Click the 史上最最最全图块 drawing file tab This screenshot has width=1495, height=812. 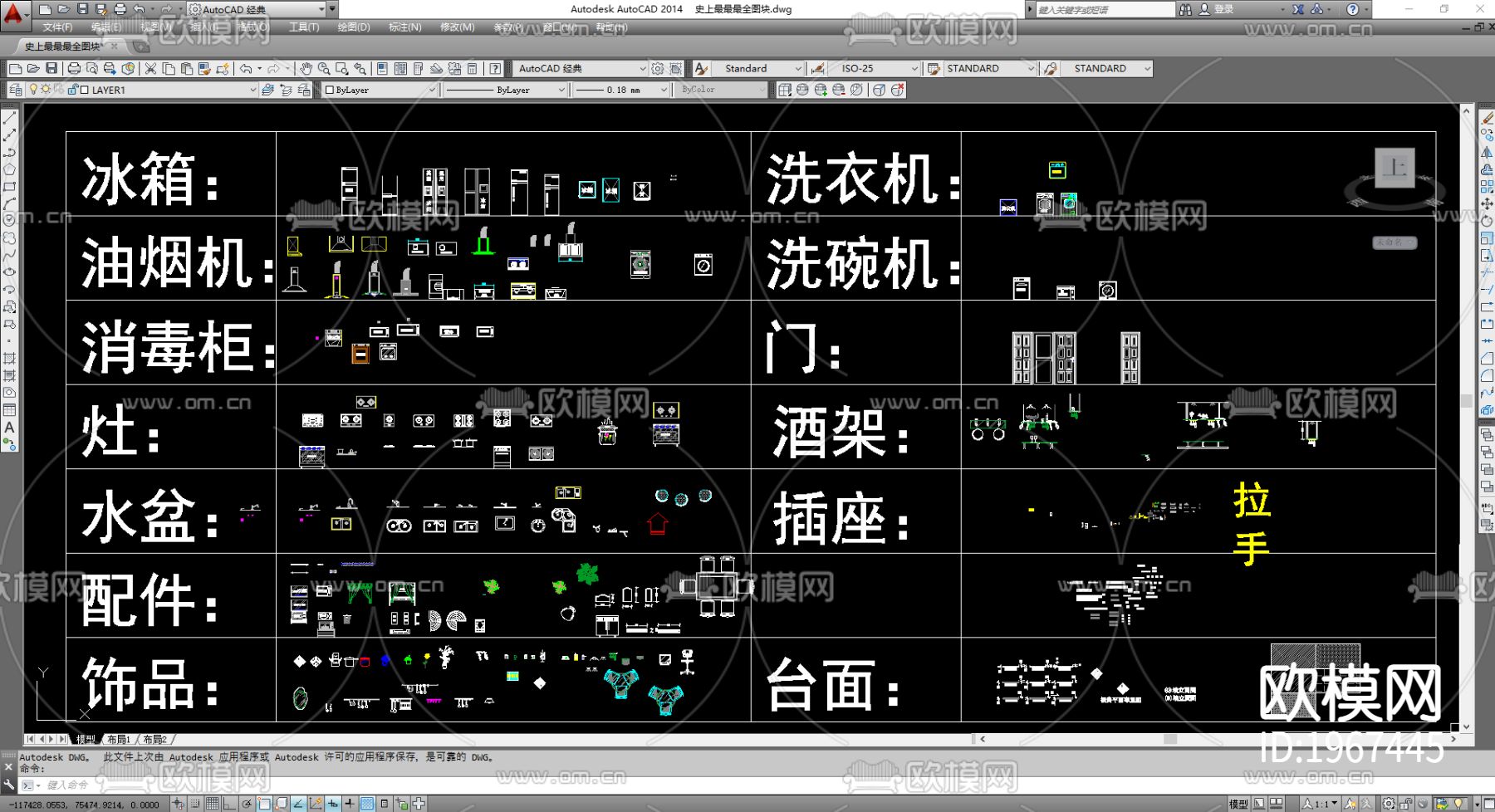click(71, 46)
